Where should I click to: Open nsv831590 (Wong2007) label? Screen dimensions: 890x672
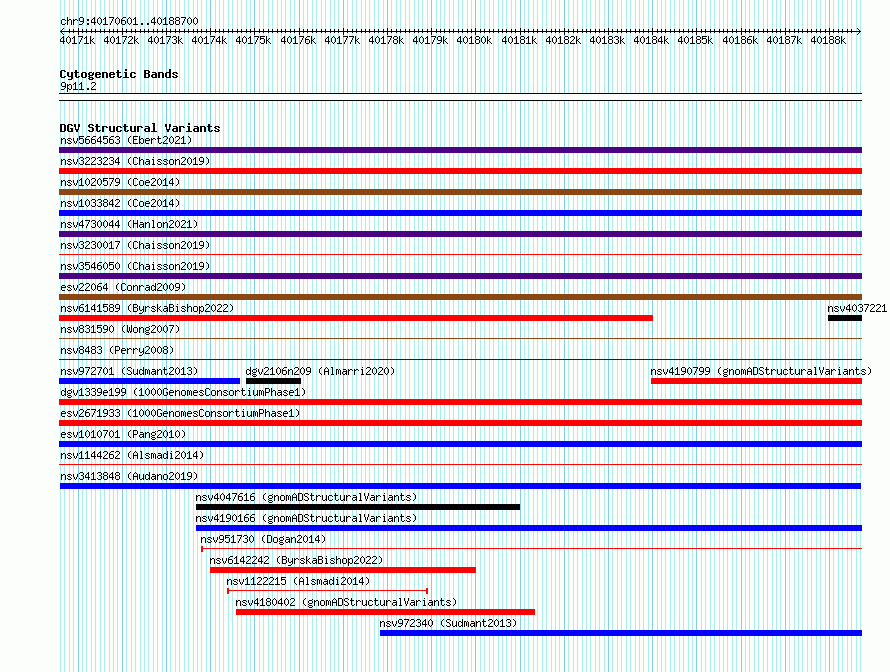[120, 329]
